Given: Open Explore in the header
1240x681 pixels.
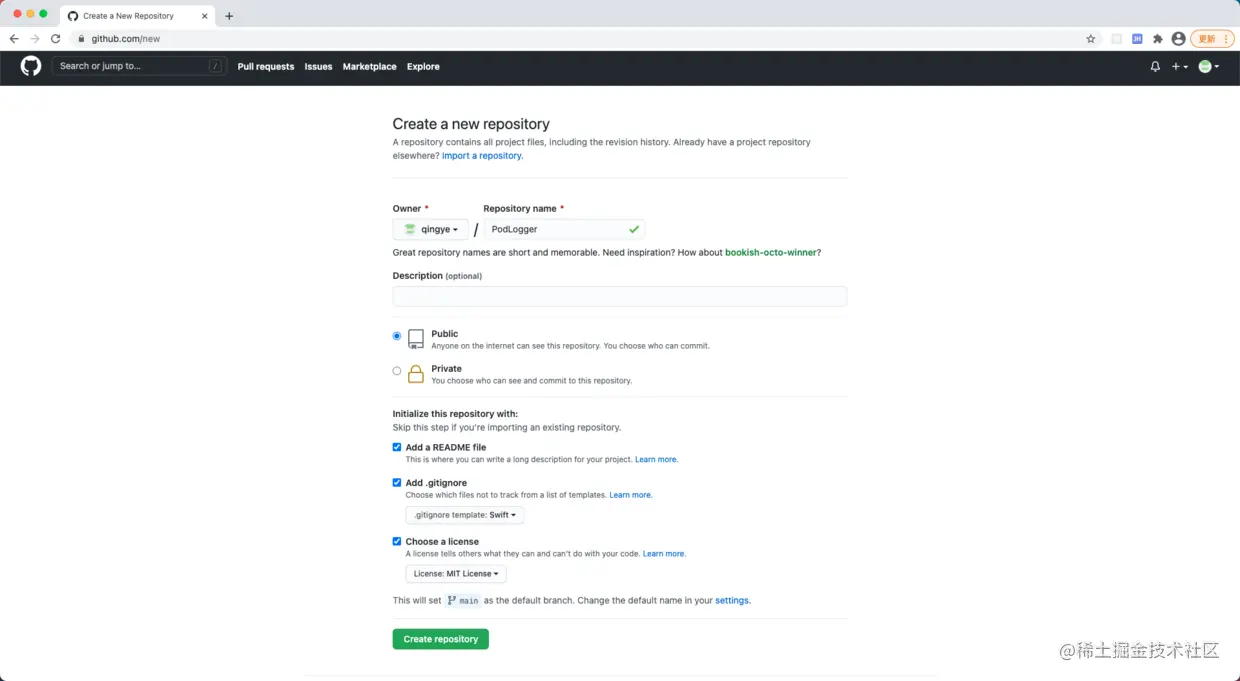Looking at the screenshot, I should pos(423,66).
